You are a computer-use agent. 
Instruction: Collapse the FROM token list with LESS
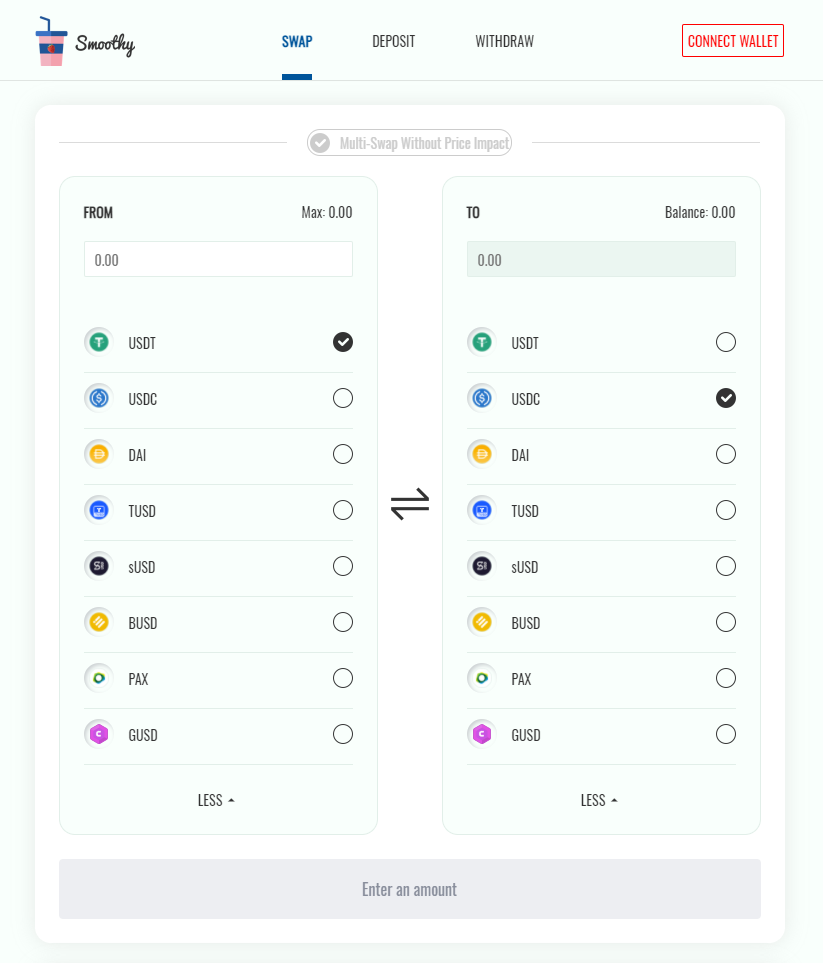pyautogui.click(x=217, y=800)
